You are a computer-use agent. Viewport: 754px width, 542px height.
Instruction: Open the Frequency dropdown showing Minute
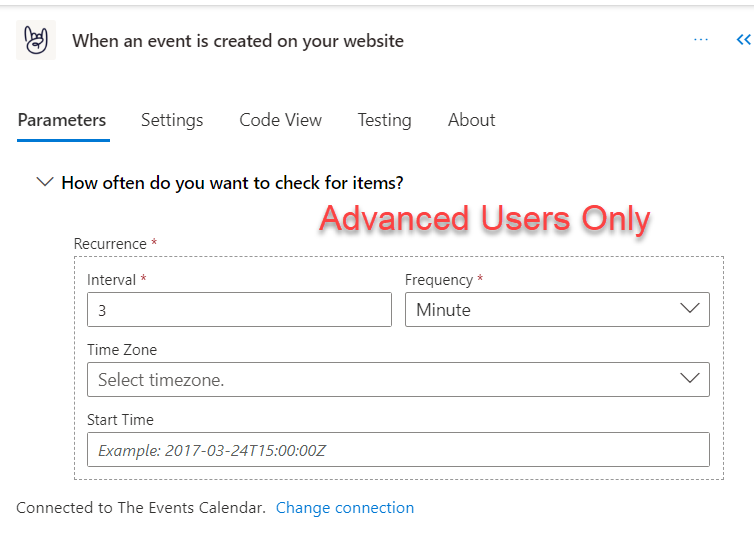557,310
